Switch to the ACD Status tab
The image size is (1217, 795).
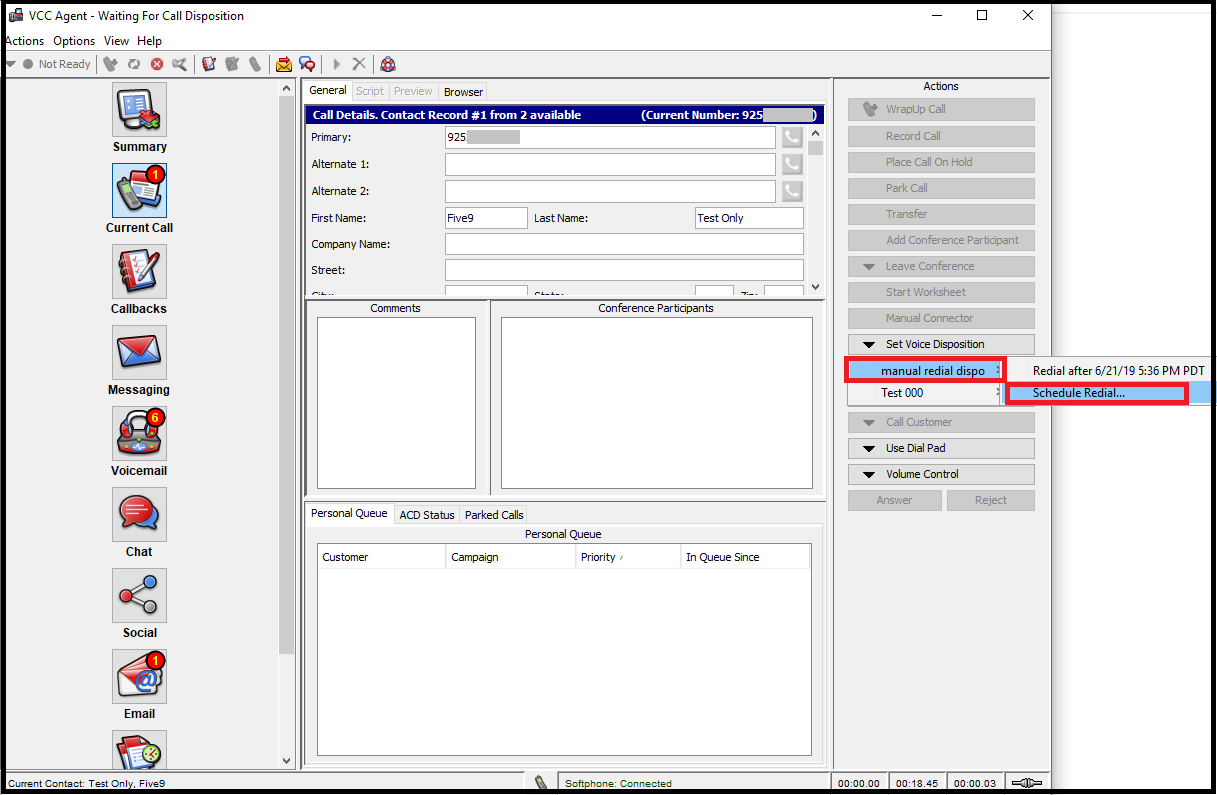427,515
